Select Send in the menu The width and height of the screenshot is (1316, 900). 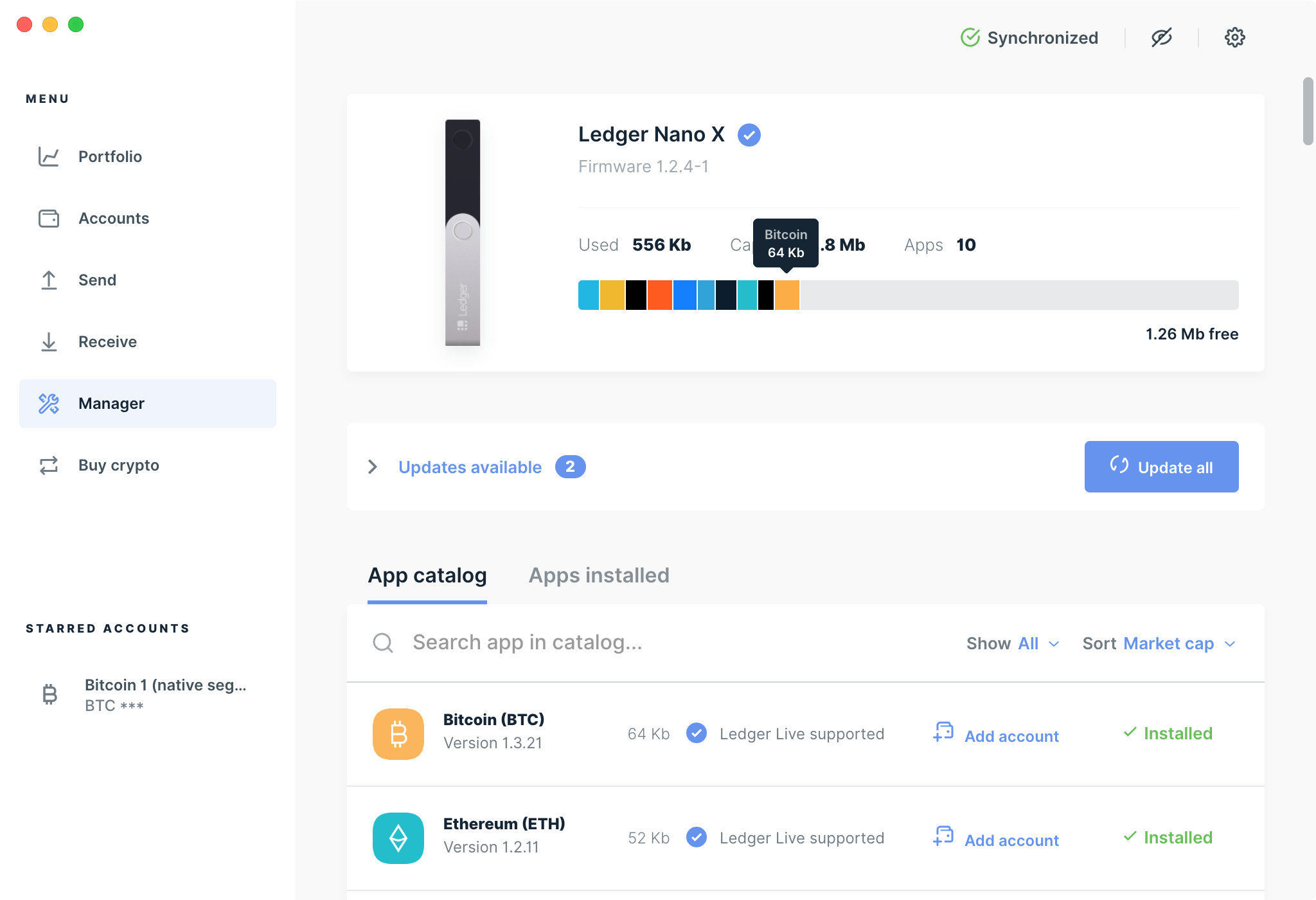coord(148,280)
